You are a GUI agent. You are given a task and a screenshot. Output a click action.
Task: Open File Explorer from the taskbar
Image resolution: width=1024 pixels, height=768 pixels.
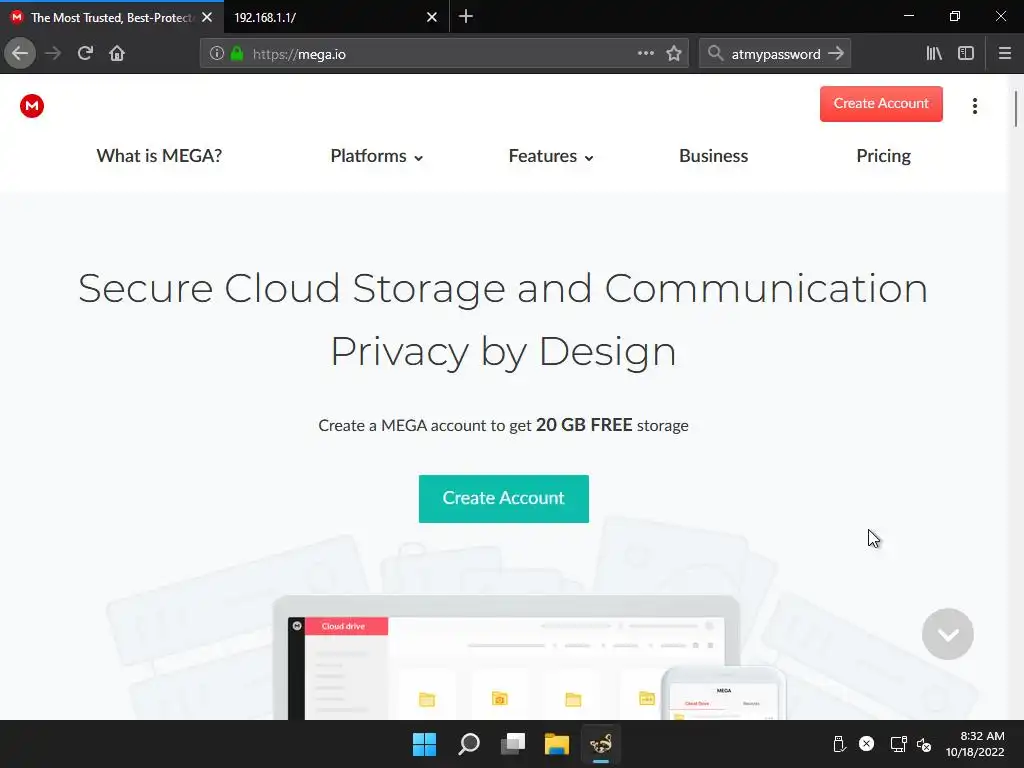pos(557,744)
